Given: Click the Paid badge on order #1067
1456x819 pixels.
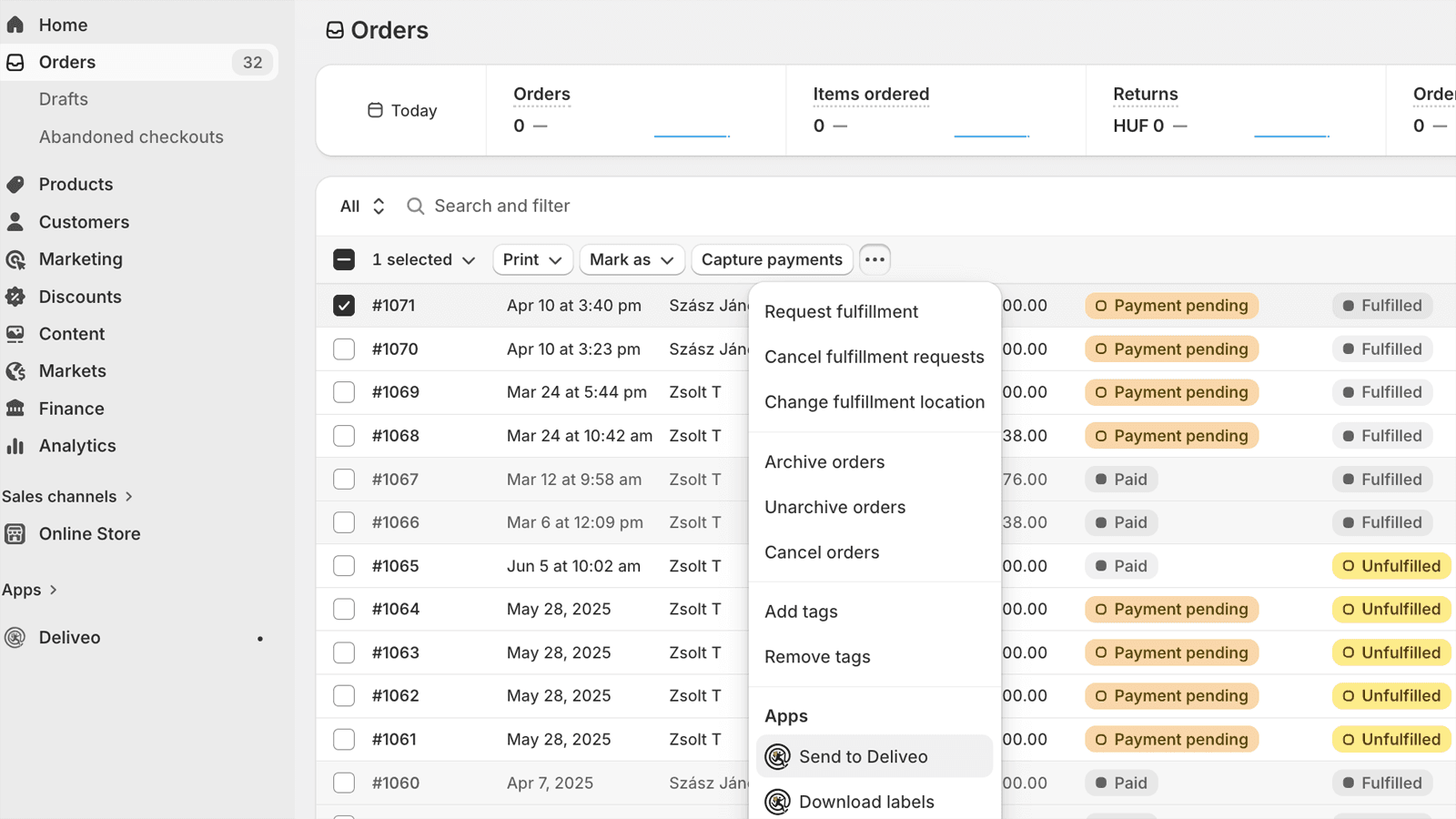Looking at the screenshot, I should pyautogui.click(x=1121, y=480).
